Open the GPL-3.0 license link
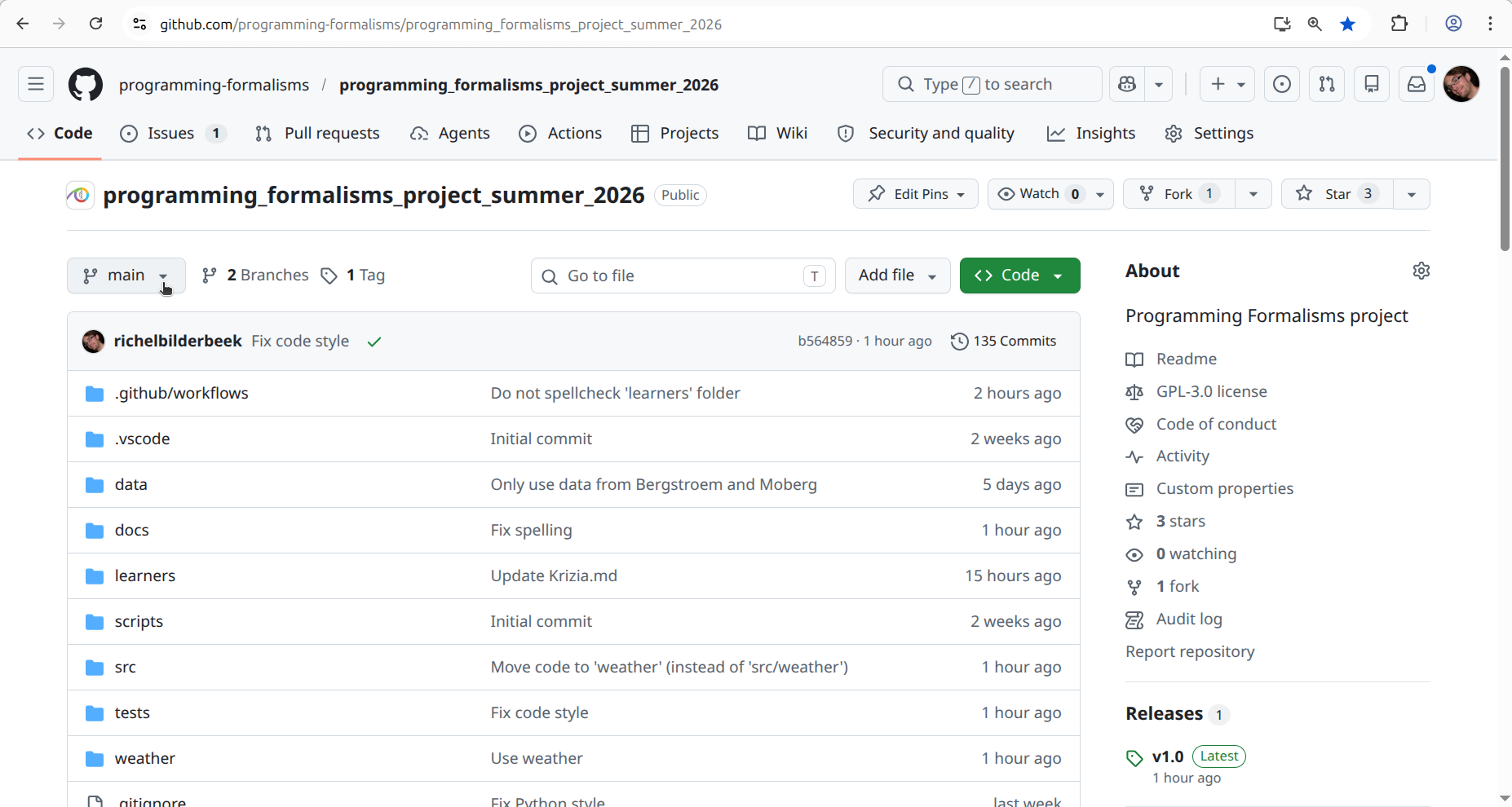This screenshot has width=1512, height=807. [x=1212, y=391]
